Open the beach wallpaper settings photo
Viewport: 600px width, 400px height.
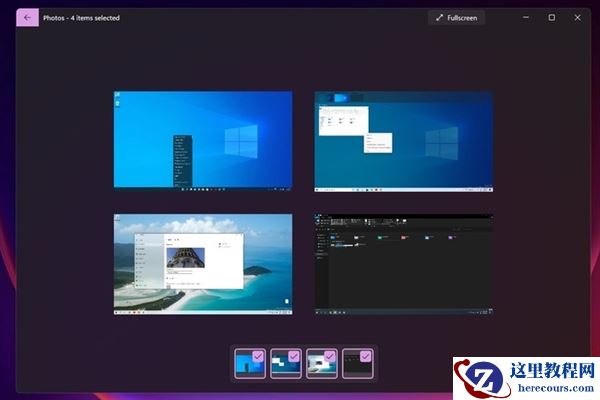point(203,264)
